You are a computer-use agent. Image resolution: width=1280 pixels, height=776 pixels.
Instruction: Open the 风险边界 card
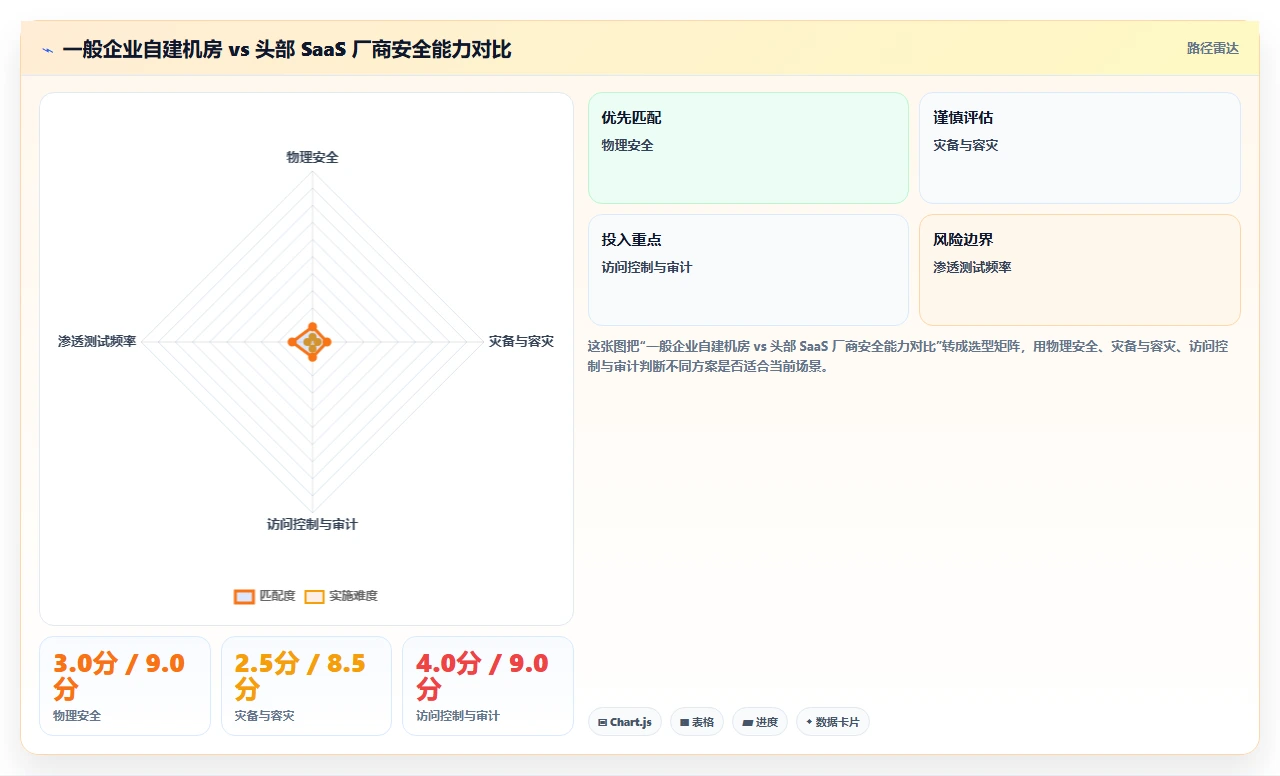point(1080,270)
